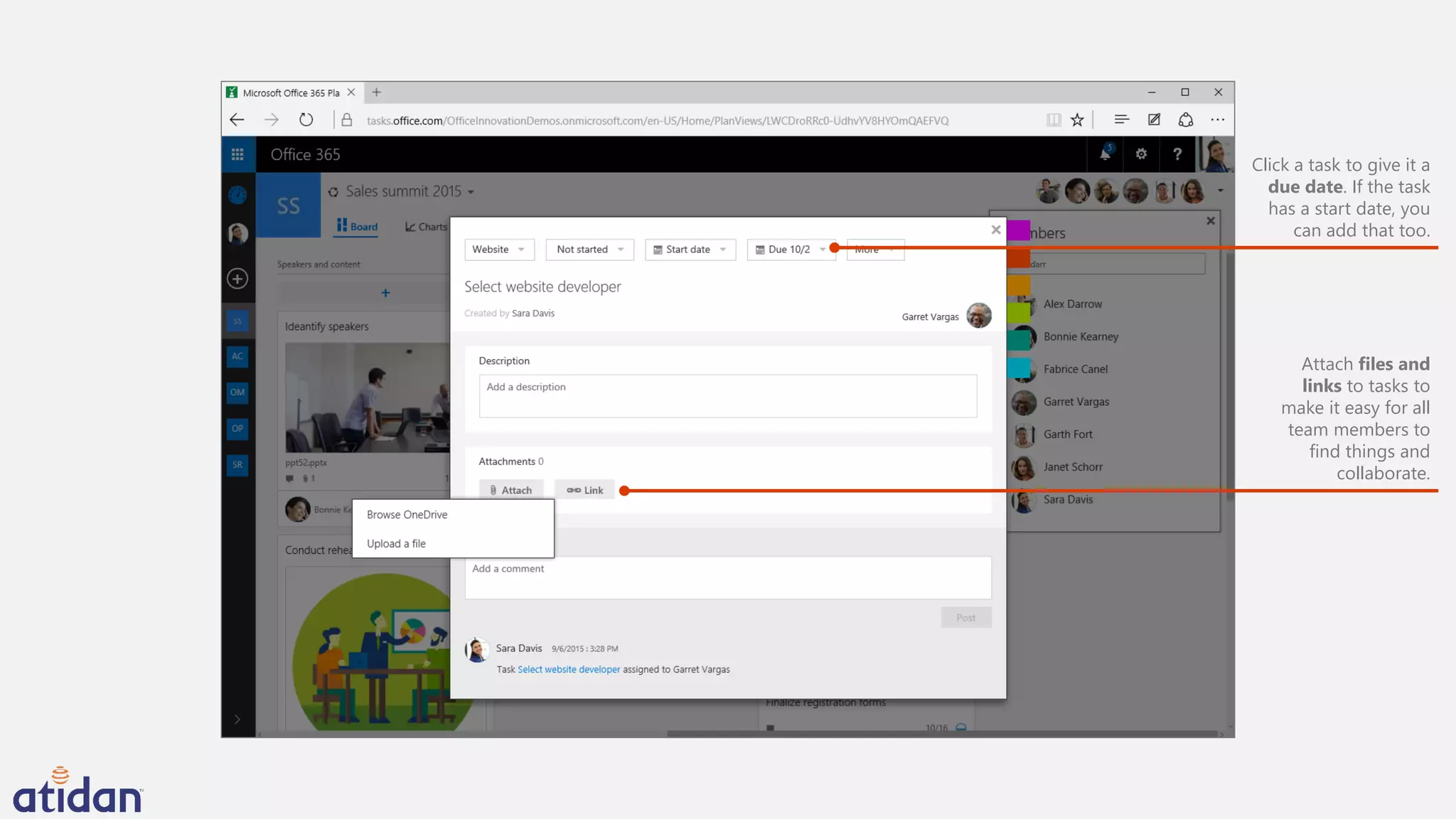The image size is (1456, 819).
Task: Click the Add a description field
Action: click(728, 396)
